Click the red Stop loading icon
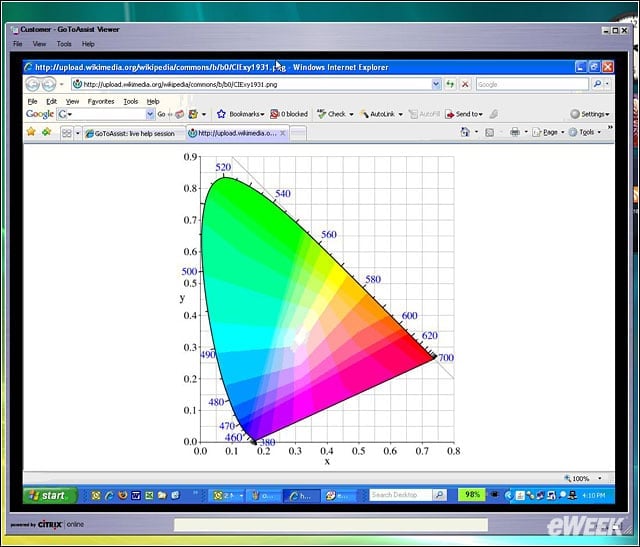The width and height of the screenshot is (640, 547). pos(464,84)
